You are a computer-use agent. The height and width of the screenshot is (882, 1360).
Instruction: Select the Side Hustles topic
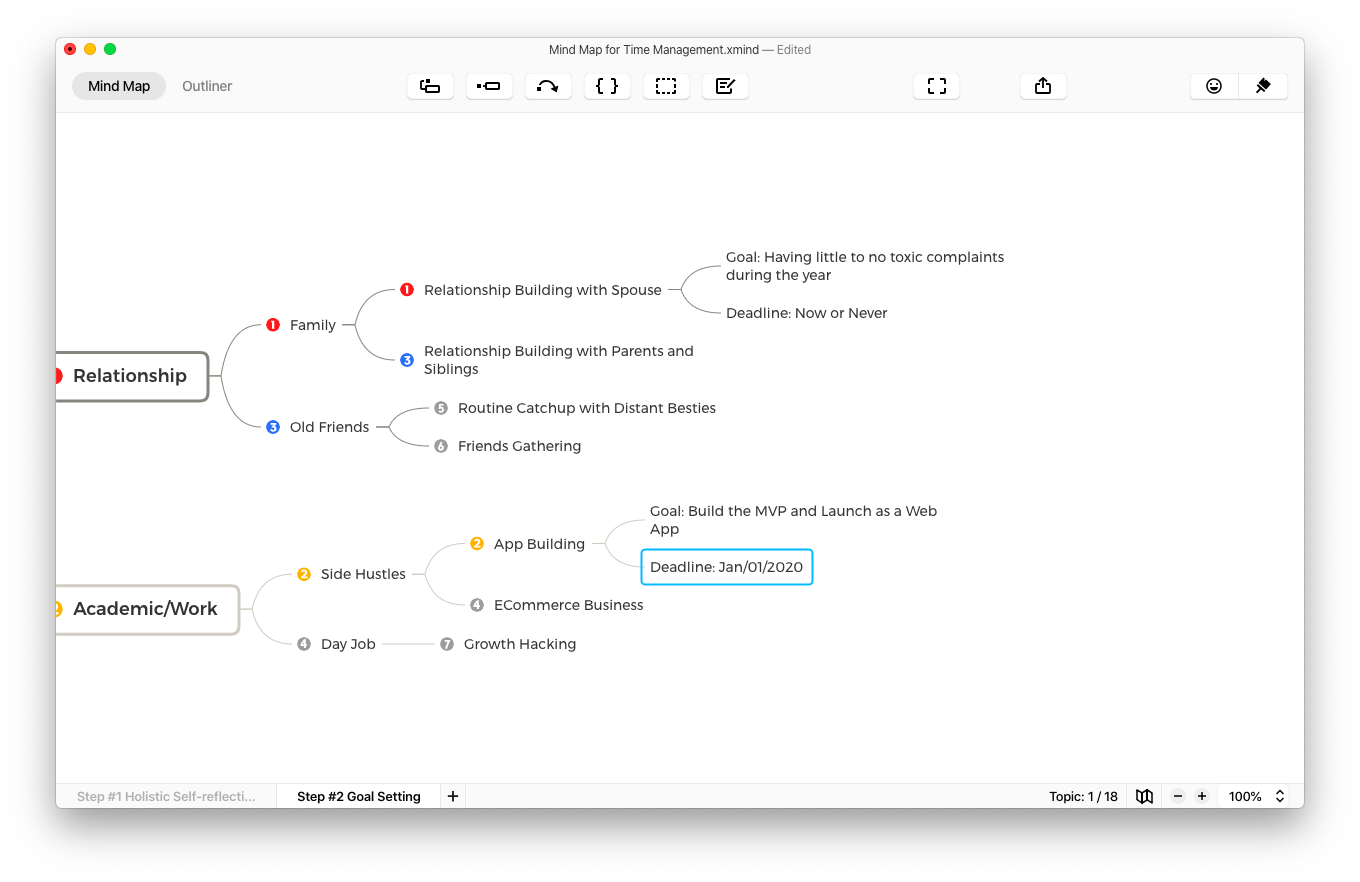[x=363, y=574]
